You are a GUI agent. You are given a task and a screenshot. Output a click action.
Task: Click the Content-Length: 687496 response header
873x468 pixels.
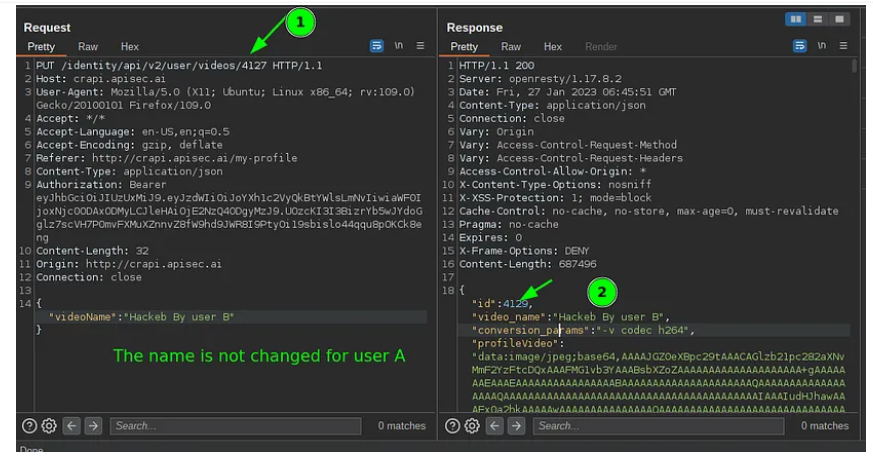pos(527,264)
